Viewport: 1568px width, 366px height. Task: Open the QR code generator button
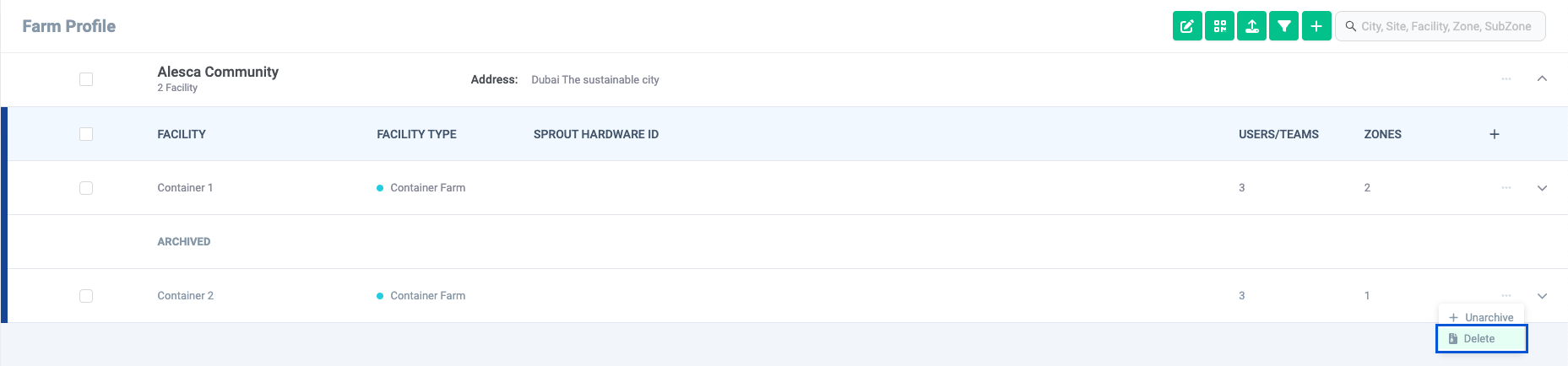(x=1219, y=26)
